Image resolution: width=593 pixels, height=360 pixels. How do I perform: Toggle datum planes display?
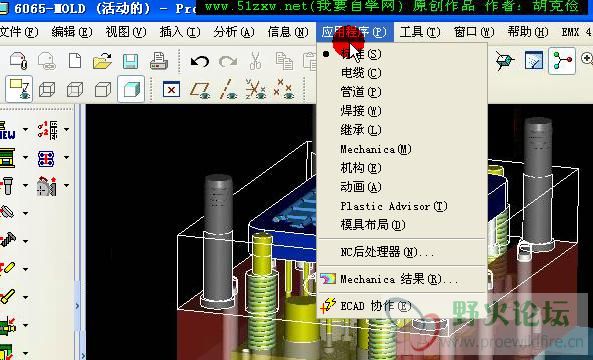click(200, 90)
